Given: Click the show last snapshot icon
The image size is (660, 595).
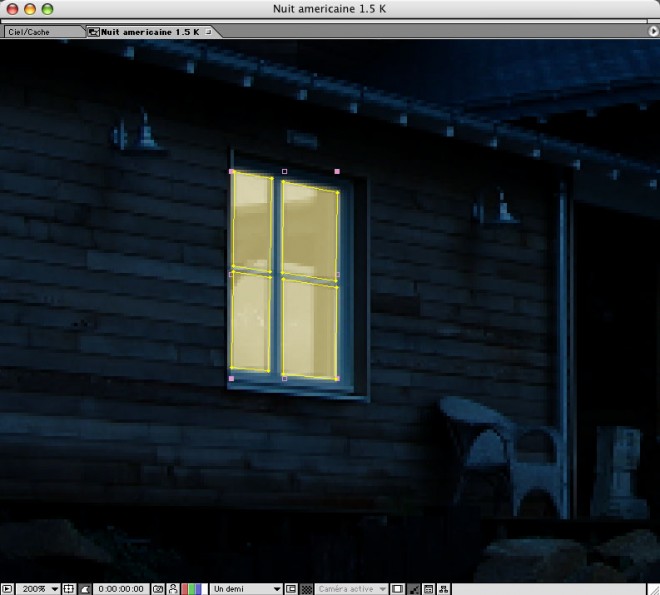Looking at the screenshot, I should 173,589.
